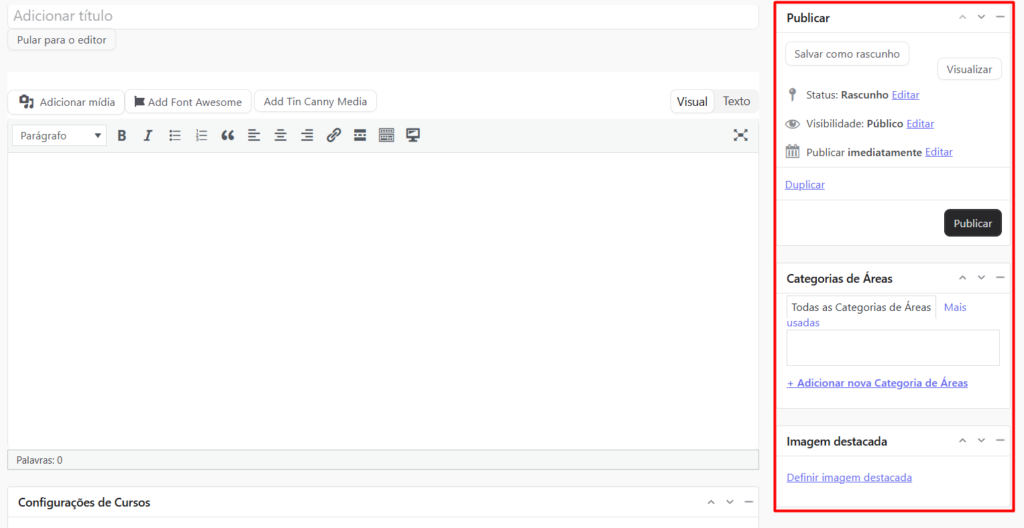Image resolution: width=1024 pixels, height=528 pixels.
Task: Insert a numbered list
Action: click(201, 135)
